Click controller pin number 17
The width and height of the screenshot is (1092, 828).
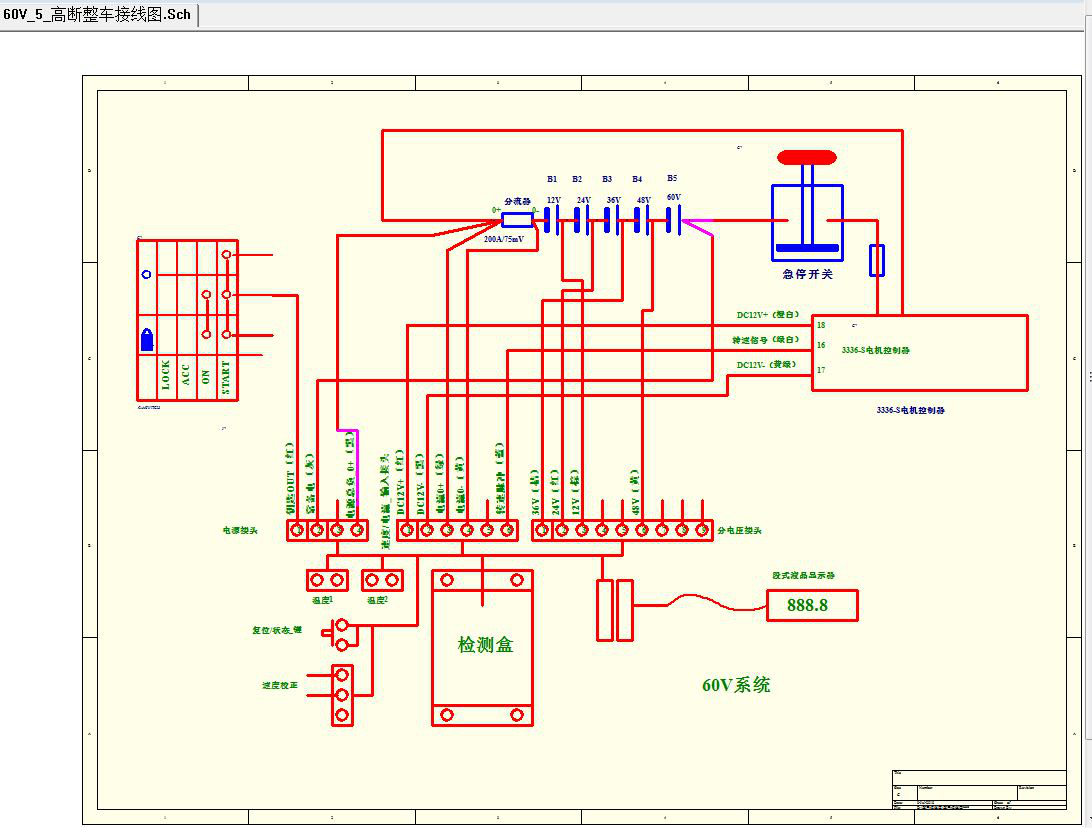821,370
